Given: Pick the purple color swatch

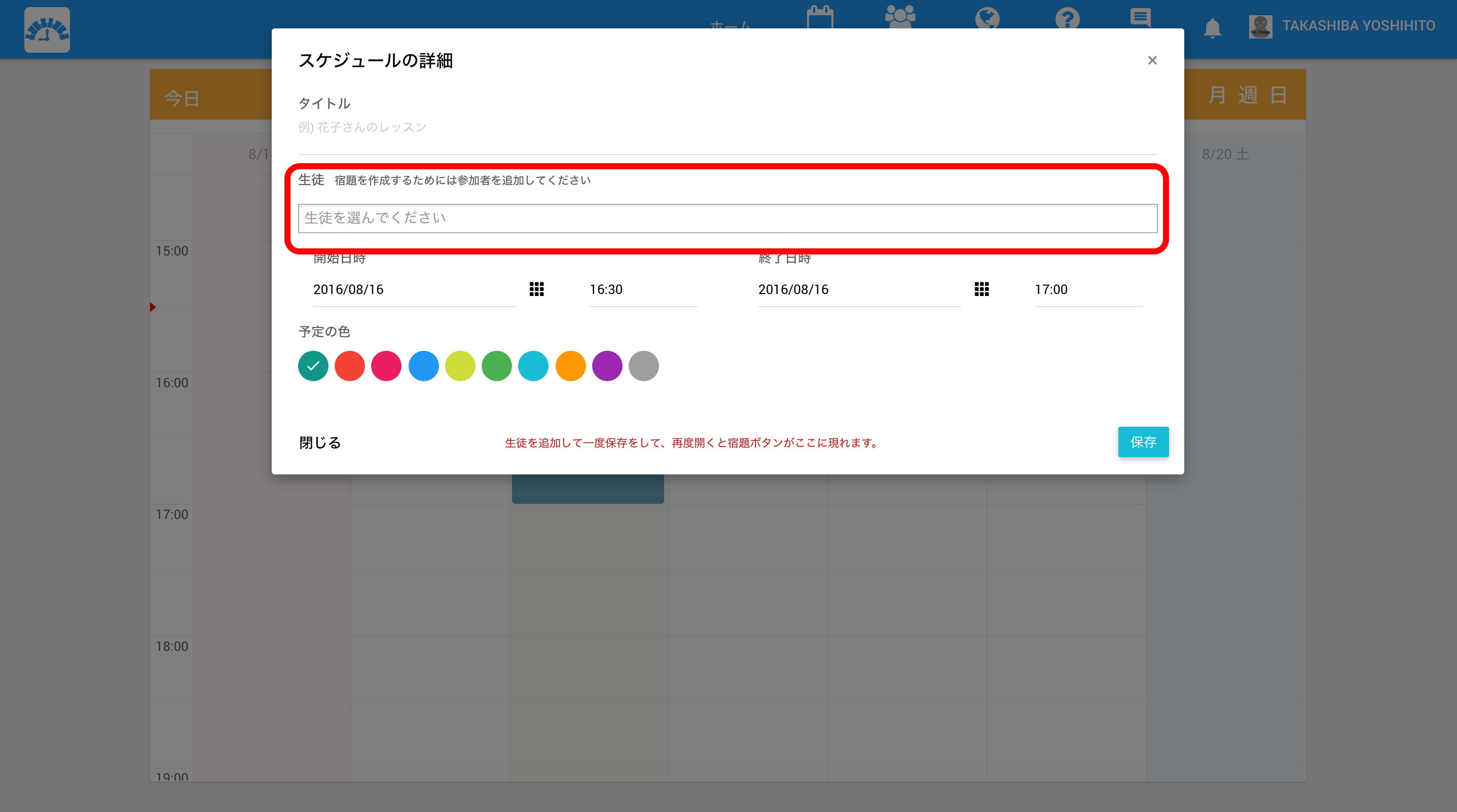Looking at the screenshot, I should click(x=607, y=366).
